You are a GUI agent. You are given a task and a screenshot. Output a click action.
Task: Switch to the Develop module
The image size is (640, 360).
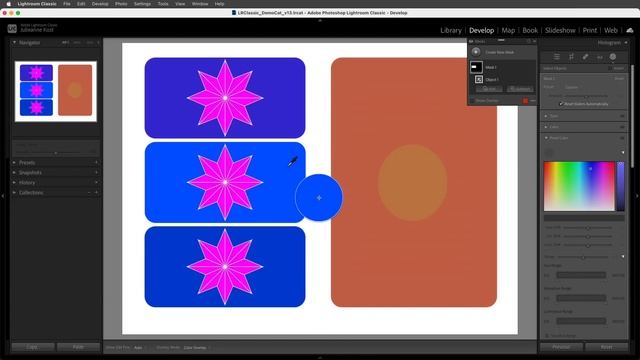pos(481,30)
